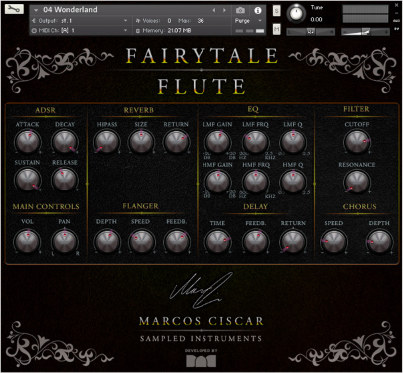
Task: Click the ADSR Attack knob
Action: pyautogui.click(x=28, y=141)
